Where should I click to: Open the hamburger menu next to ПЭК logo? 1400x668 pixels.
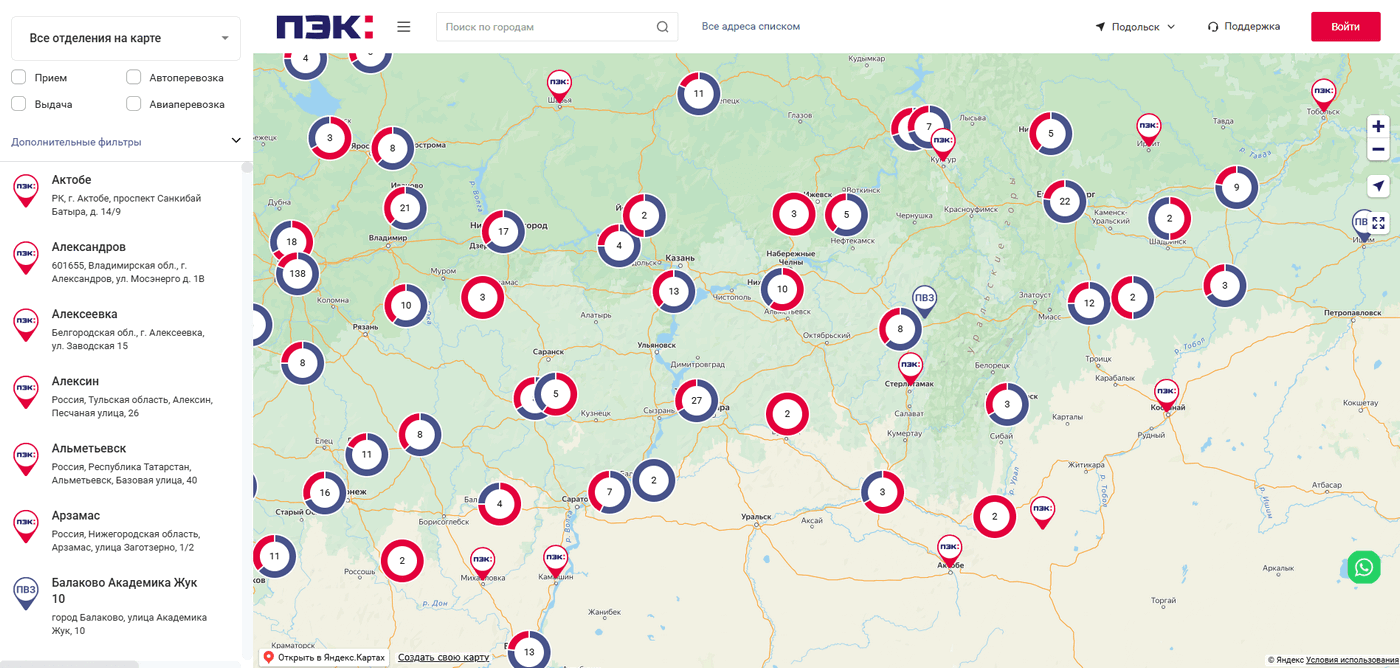pyautogui.click(x=404, y=27)
